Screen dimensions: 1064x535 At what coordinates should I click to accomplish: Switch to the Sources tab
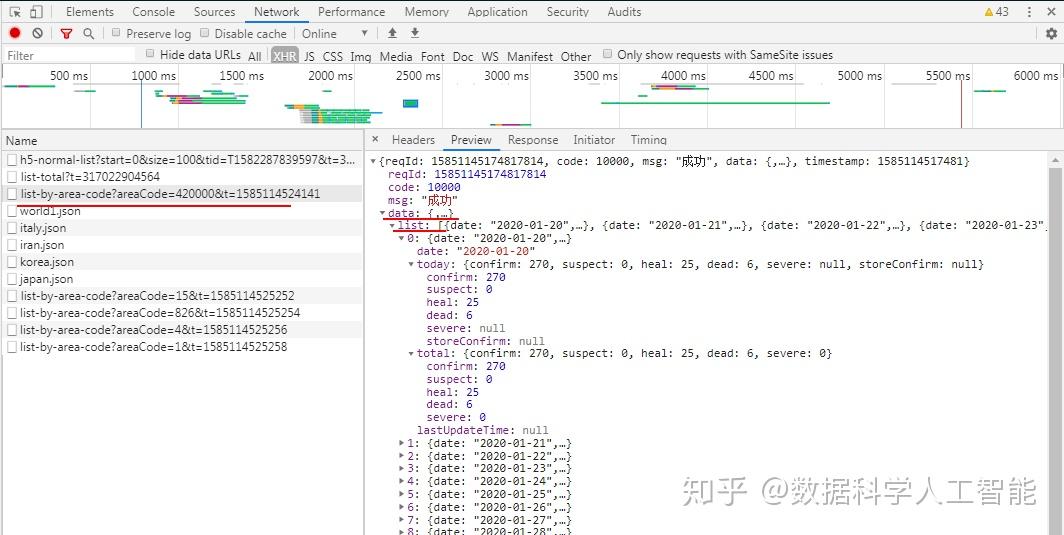click(214, 12)
